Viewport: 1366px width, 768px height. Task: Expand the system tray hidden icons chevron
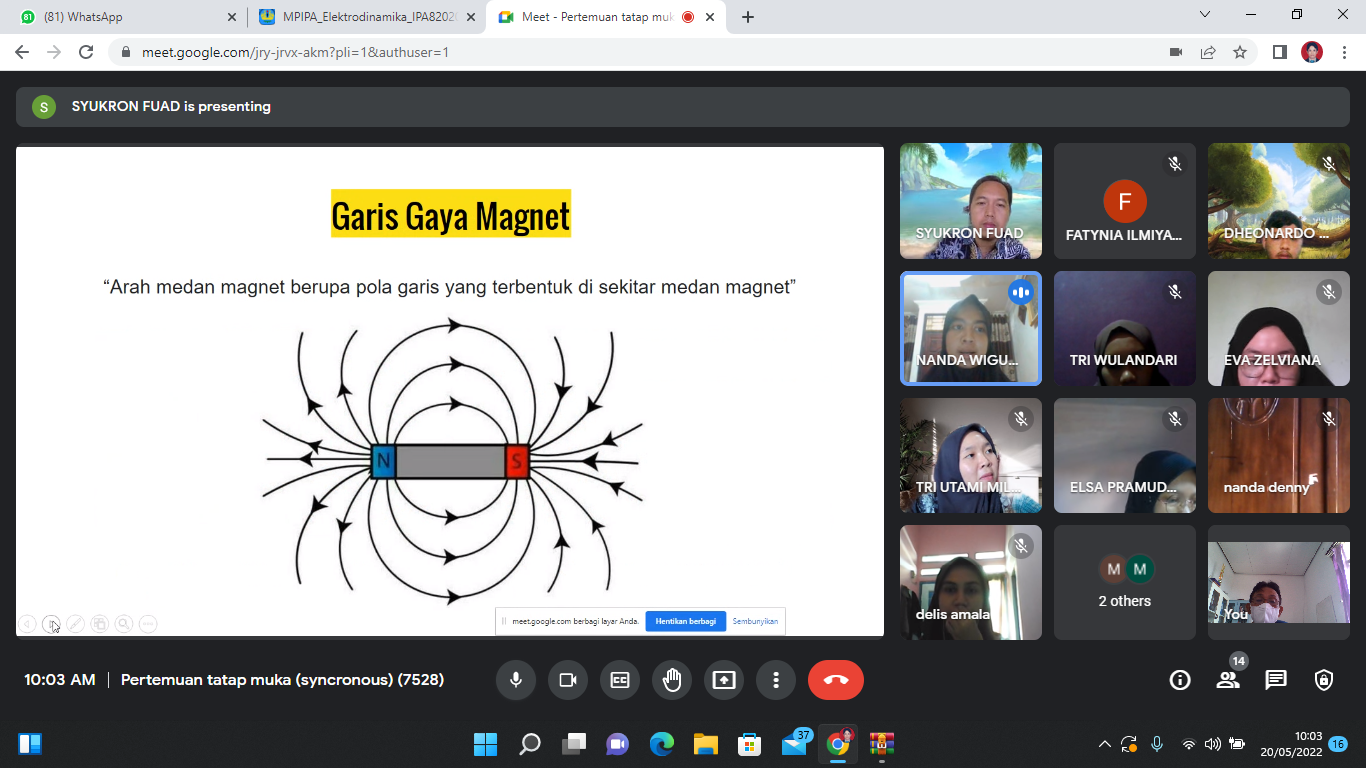1104,744
